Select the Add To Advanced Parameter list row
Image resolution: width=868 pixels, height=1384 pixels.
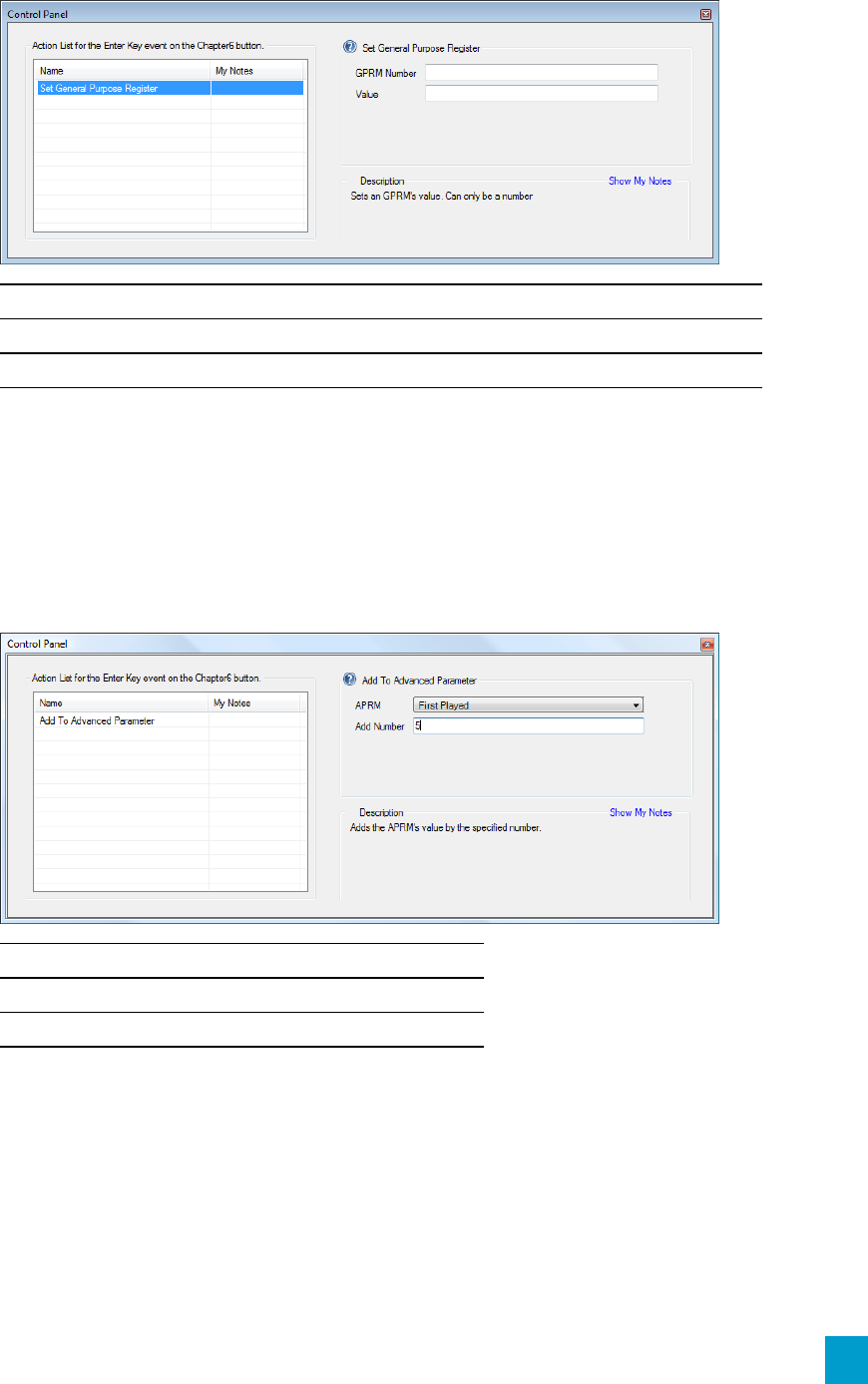tap(170, 720)
